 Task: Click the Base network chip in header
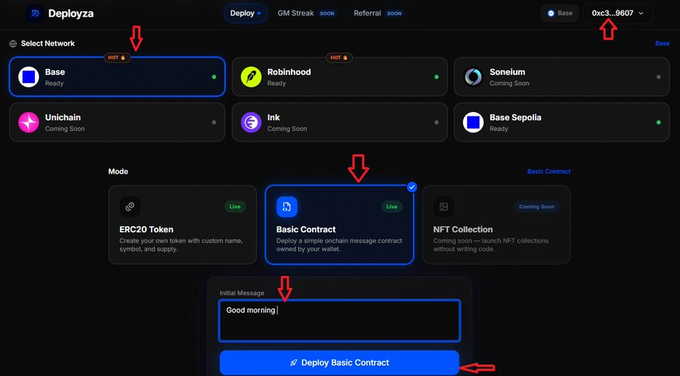560,13
